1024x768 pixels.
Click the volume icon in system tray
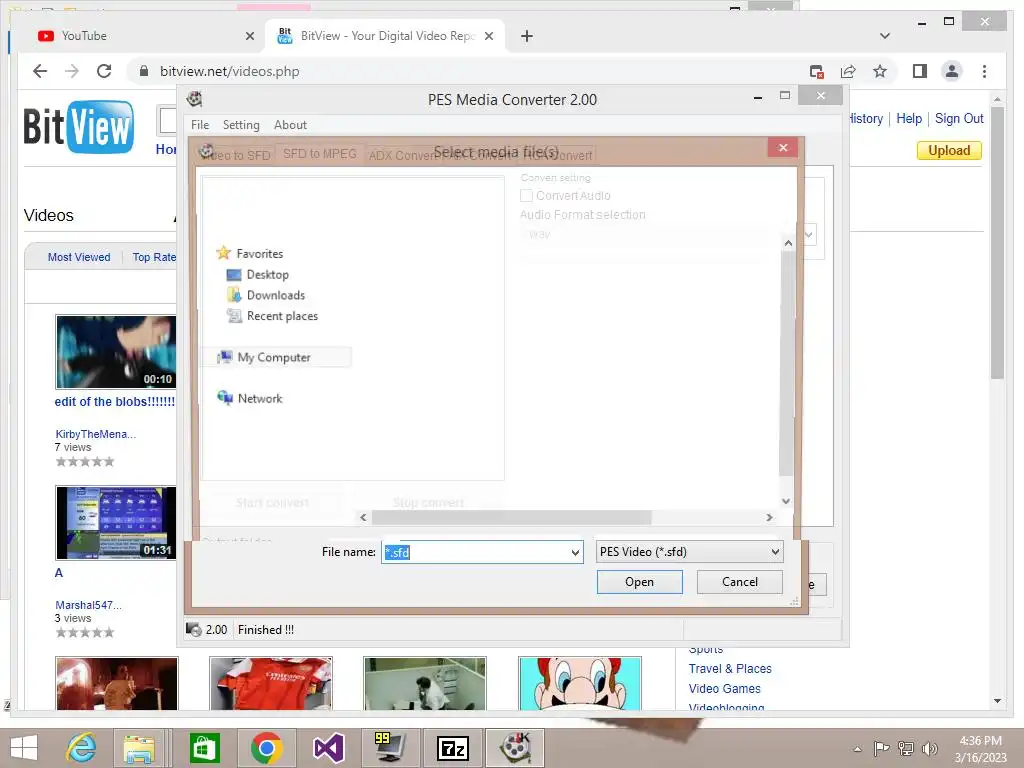929,748
